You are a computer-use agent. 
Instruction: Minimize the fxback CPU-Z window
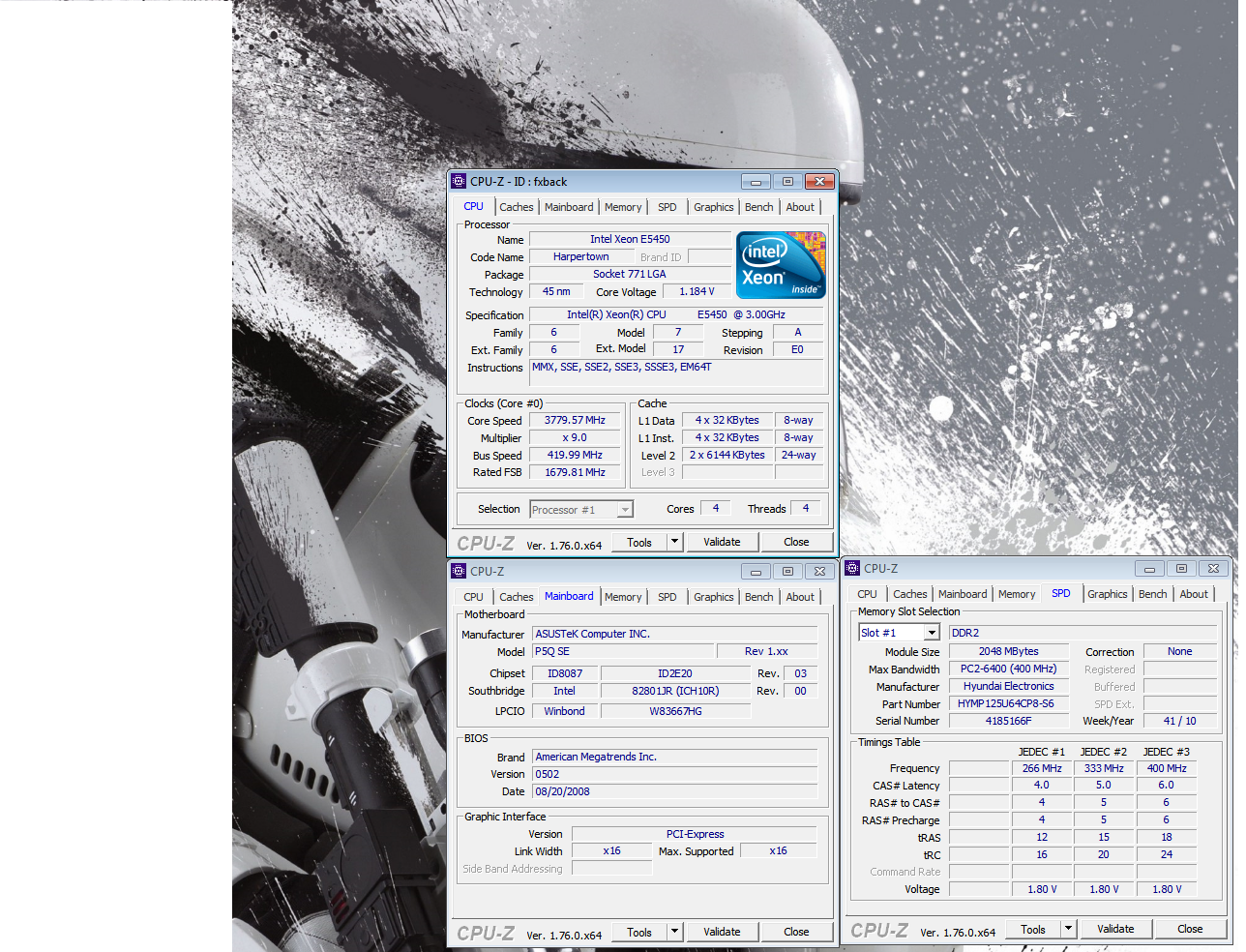click(x=756, y=182)
